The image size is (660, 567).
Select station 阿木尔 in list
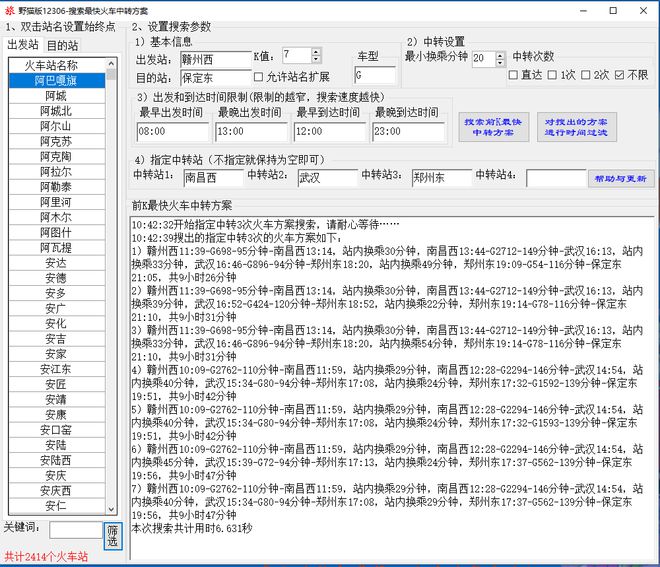[57, 217]
